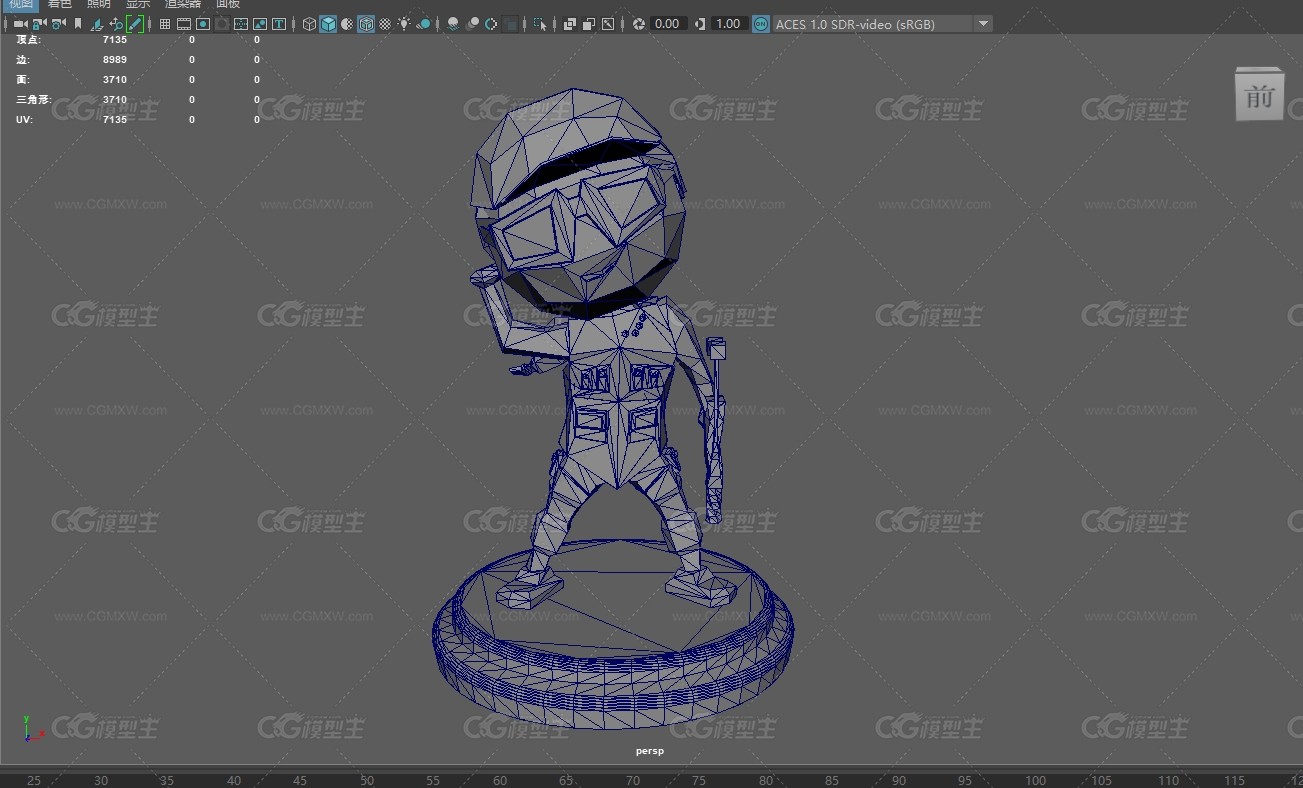Click the camera Bookmarks icon
The height and width of the screenshot is (788, 1303).
78,24
